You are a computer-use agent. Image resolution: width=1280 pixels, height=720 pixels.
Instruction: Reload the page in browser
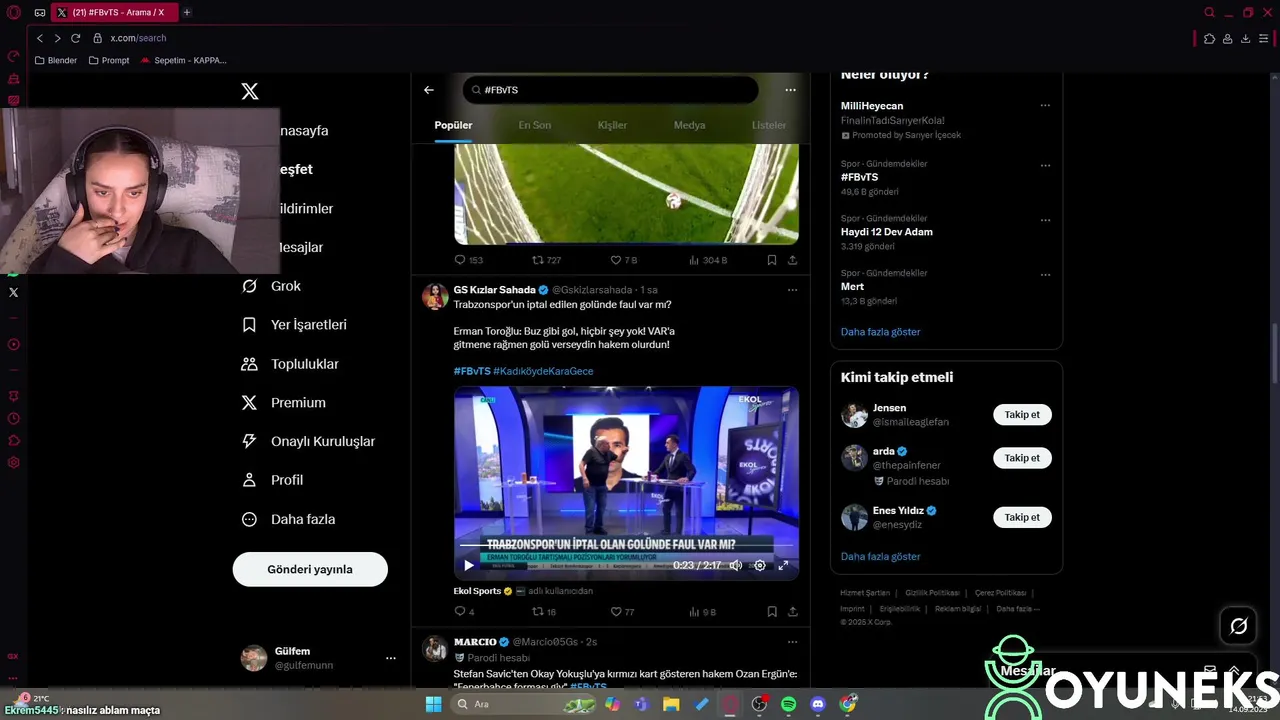[x=75, y=38]
